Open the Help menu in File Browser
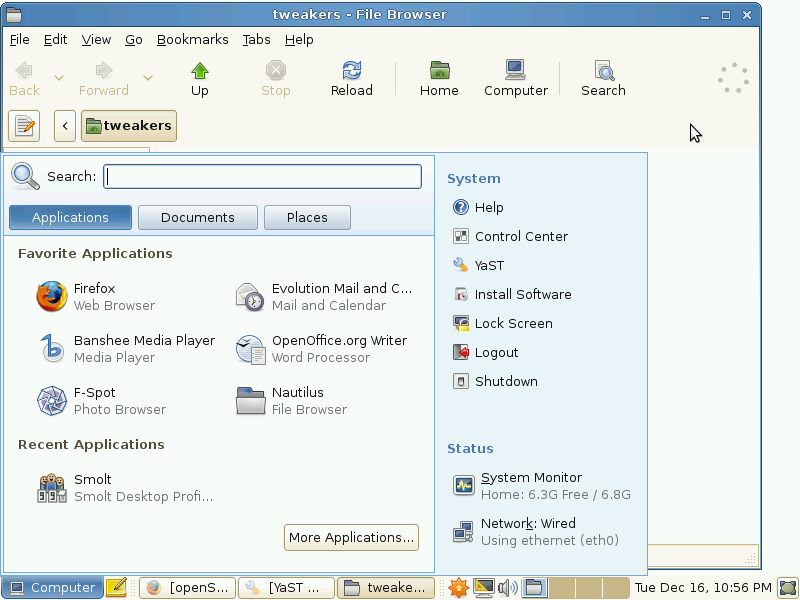The image size is (800, 600). point(299,40)
